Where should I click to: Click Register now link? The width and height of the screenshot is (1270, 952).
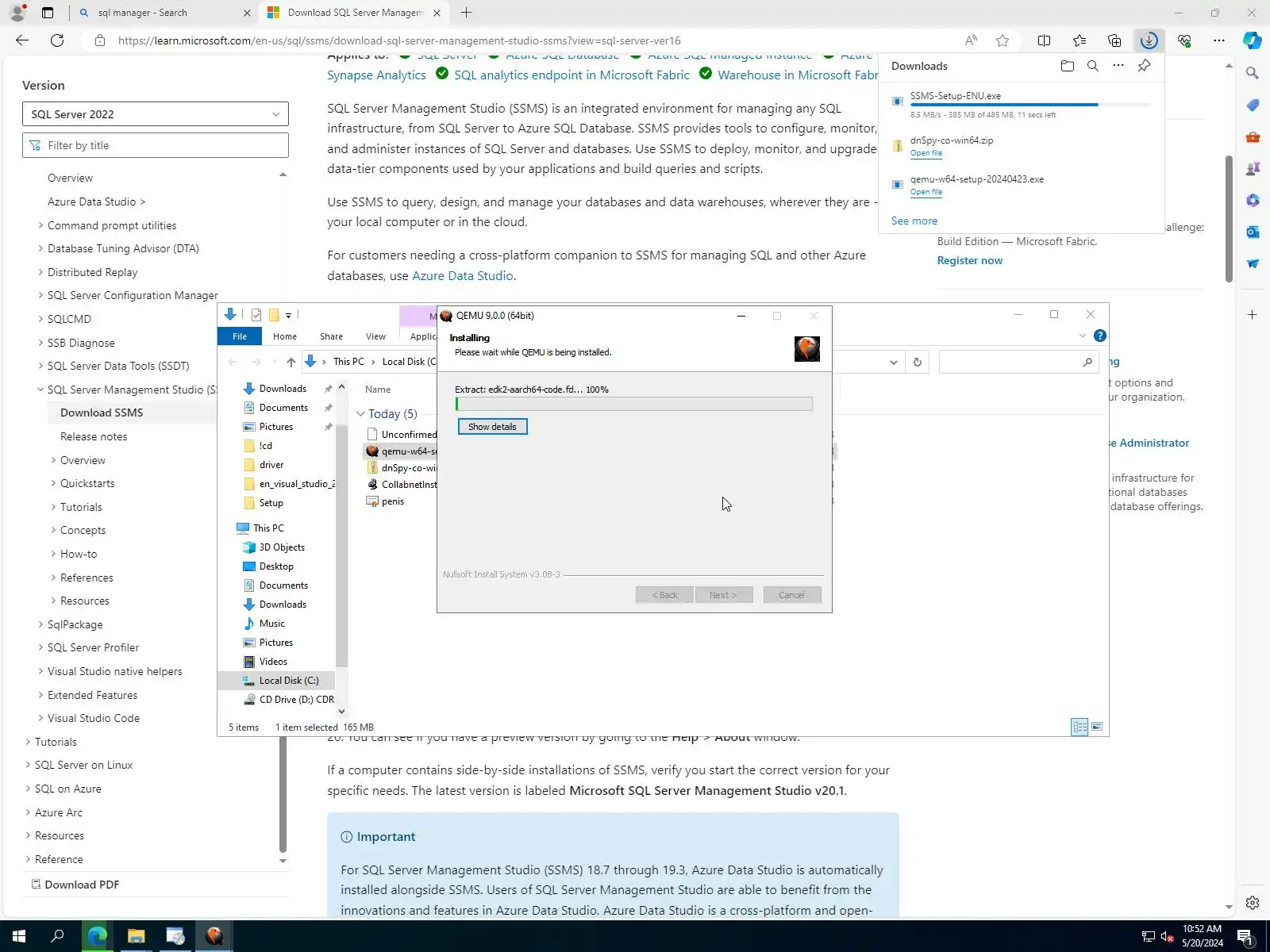coord(970,260)
